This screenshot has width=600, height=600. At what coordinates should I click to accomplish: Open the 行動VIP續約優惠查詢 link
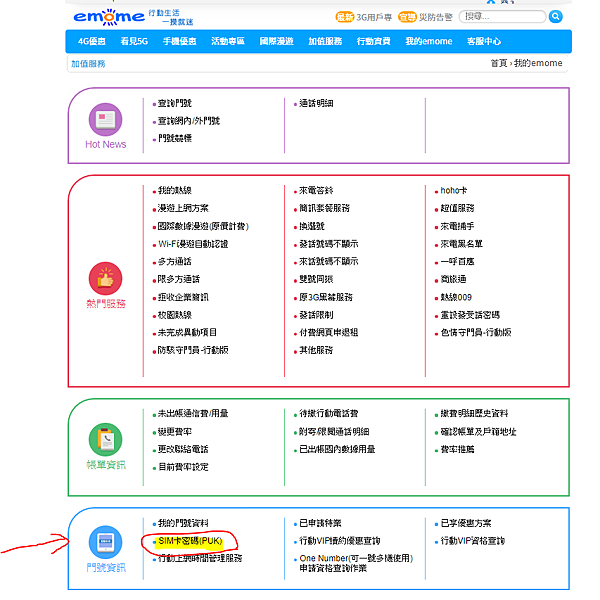[x=340, y=541]
